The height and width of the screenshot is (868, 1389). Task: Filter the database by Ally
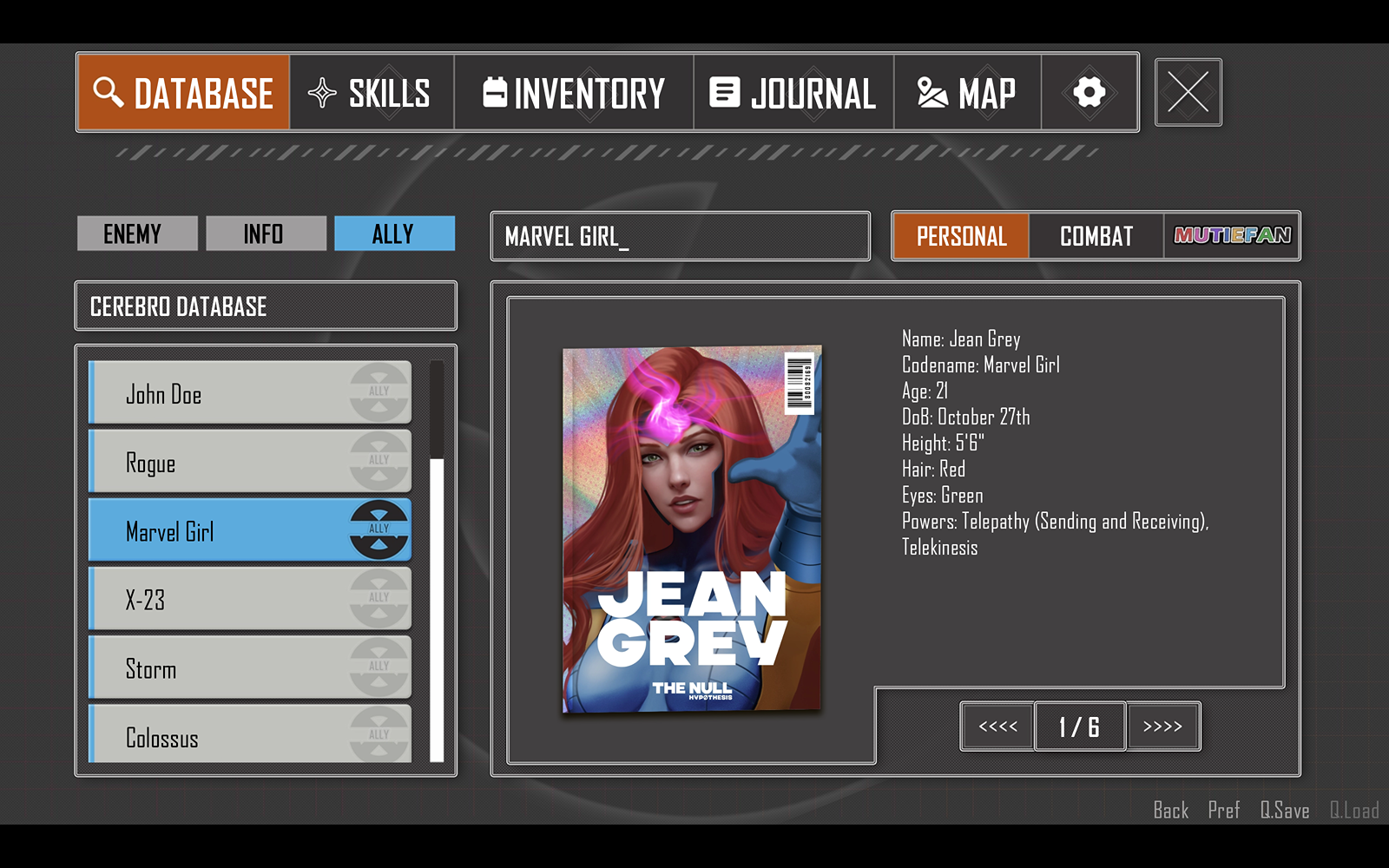(x=394, y=233)
